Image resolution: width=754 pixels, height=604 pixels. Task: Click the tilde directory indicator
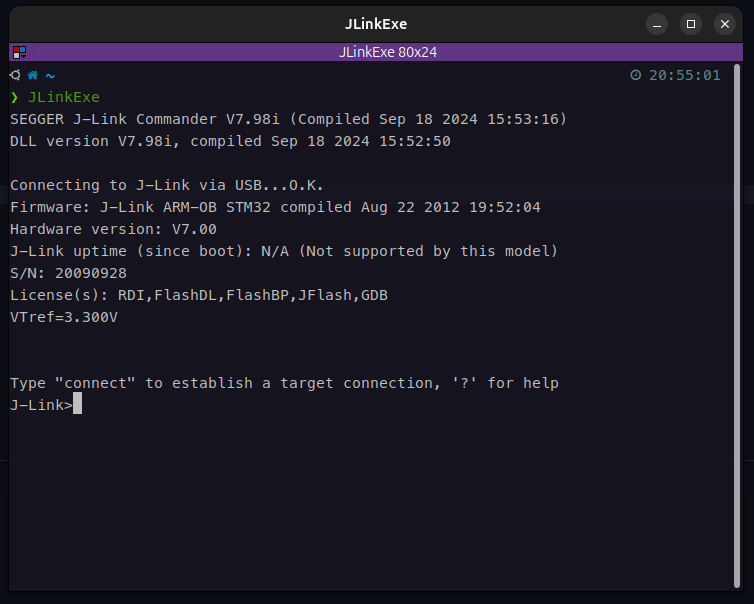(x=50, y=75)
